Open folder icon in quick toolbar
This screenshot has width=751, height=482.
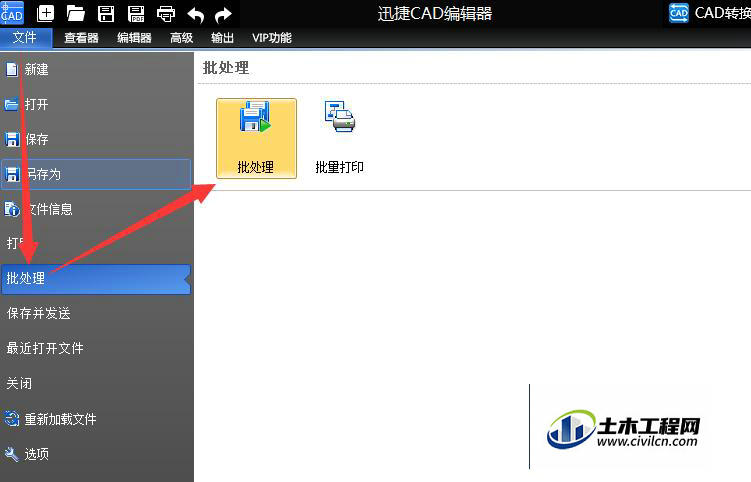[x=76, y=13]
